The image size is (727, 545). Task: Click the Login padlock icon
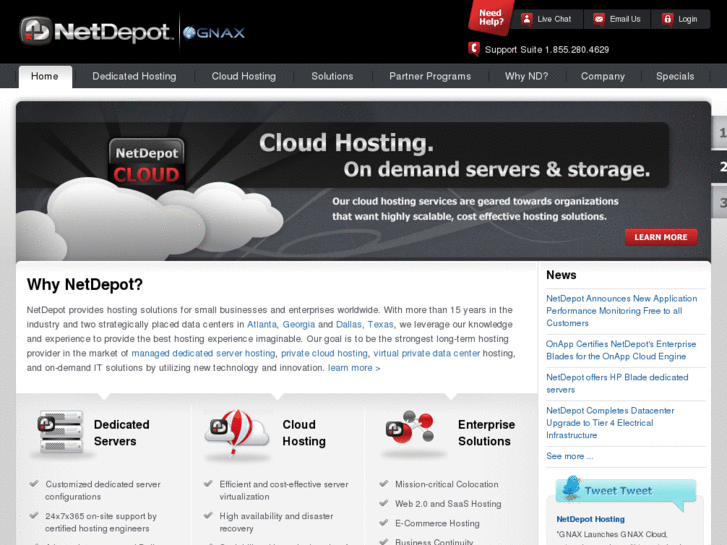click(667, 19)
